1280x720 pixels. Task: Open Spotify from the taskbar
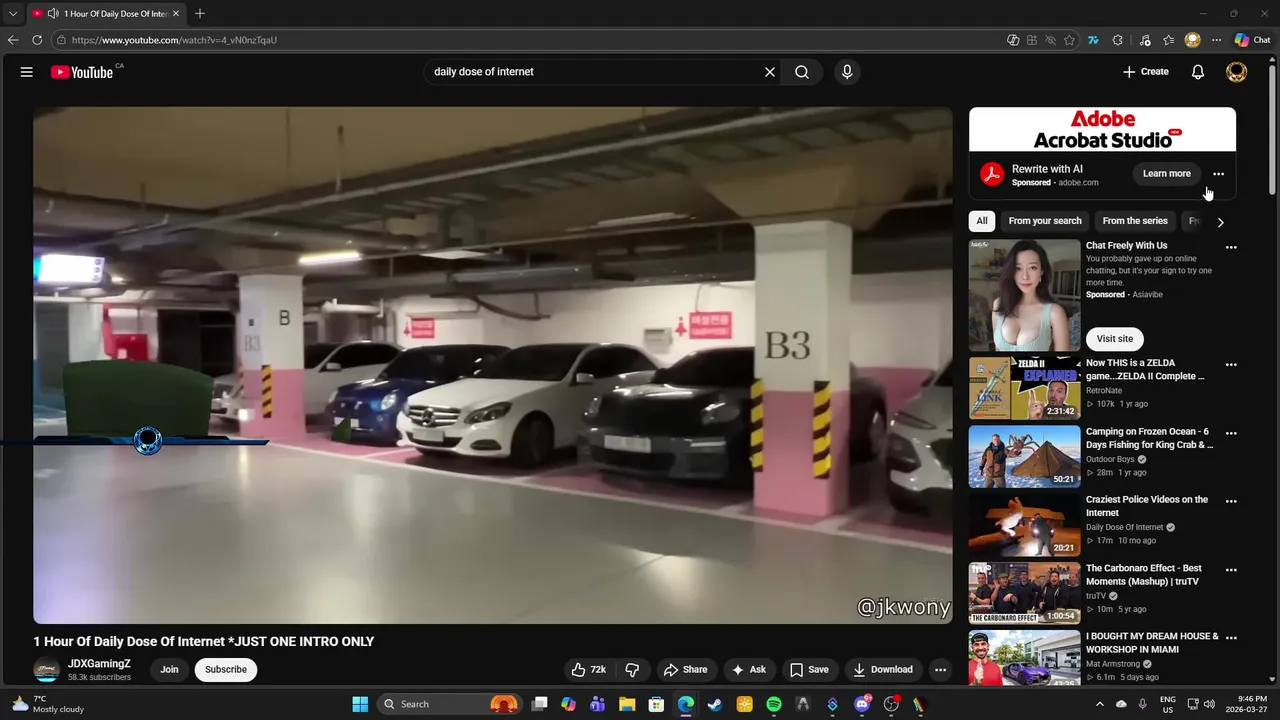tap(774, 704)
